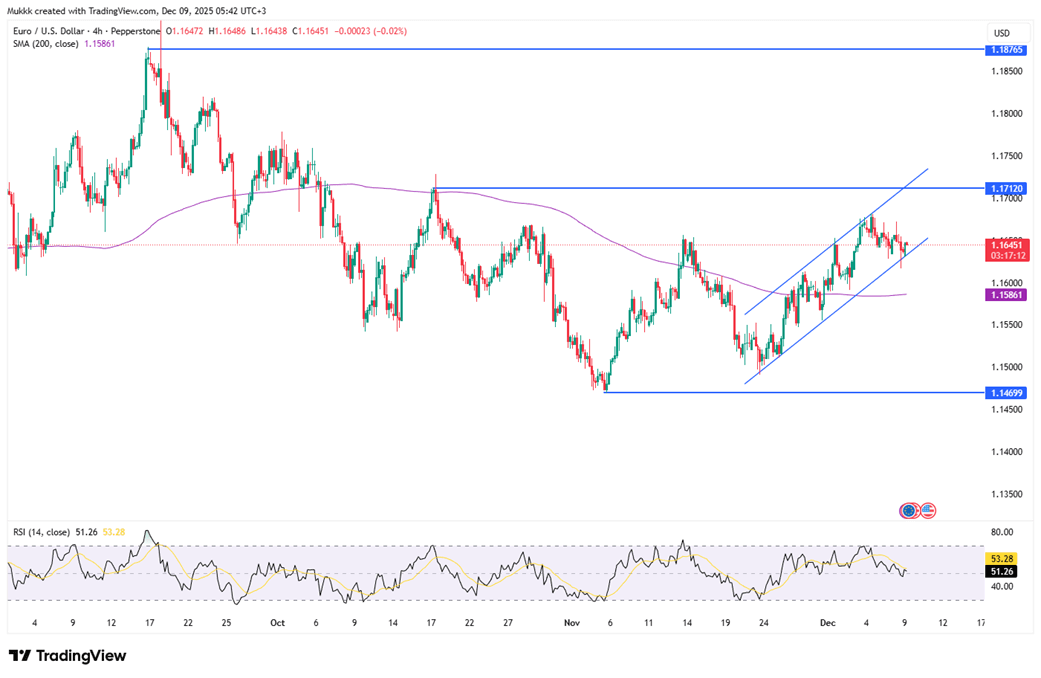Screen dimensions: 1041x678
Task: Click the yellow RSI value tag 53.28
Action: click(1003, 557)
